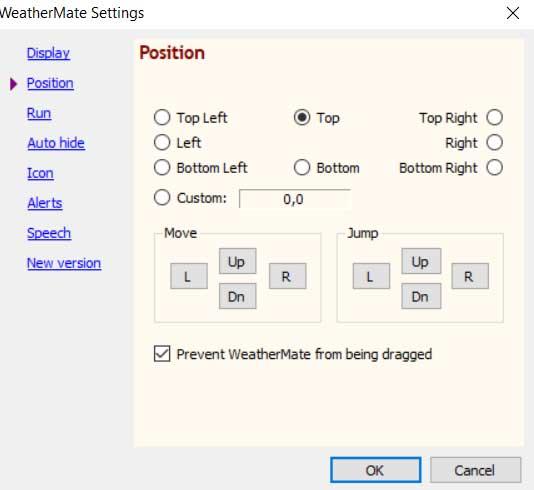The image size is (534, 490).
Task: Click Up in the Jump group
Action: point(421,261)
